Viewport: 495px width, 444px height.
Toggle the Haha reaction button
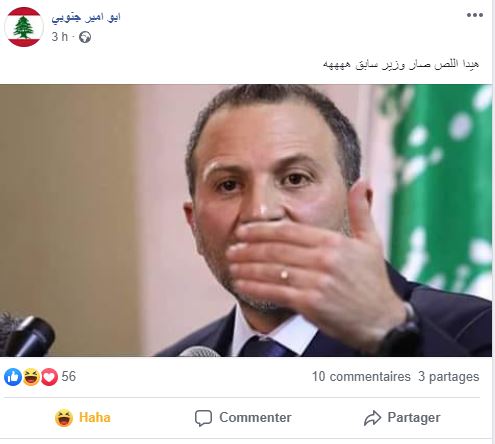pos(82,418)
